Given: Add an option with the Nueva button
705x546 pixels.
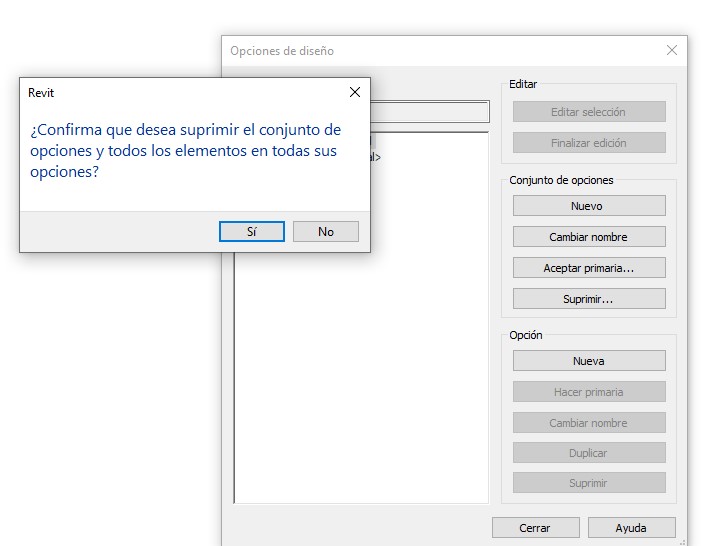Looking at the screenshot, I should (x=589, y=361).
